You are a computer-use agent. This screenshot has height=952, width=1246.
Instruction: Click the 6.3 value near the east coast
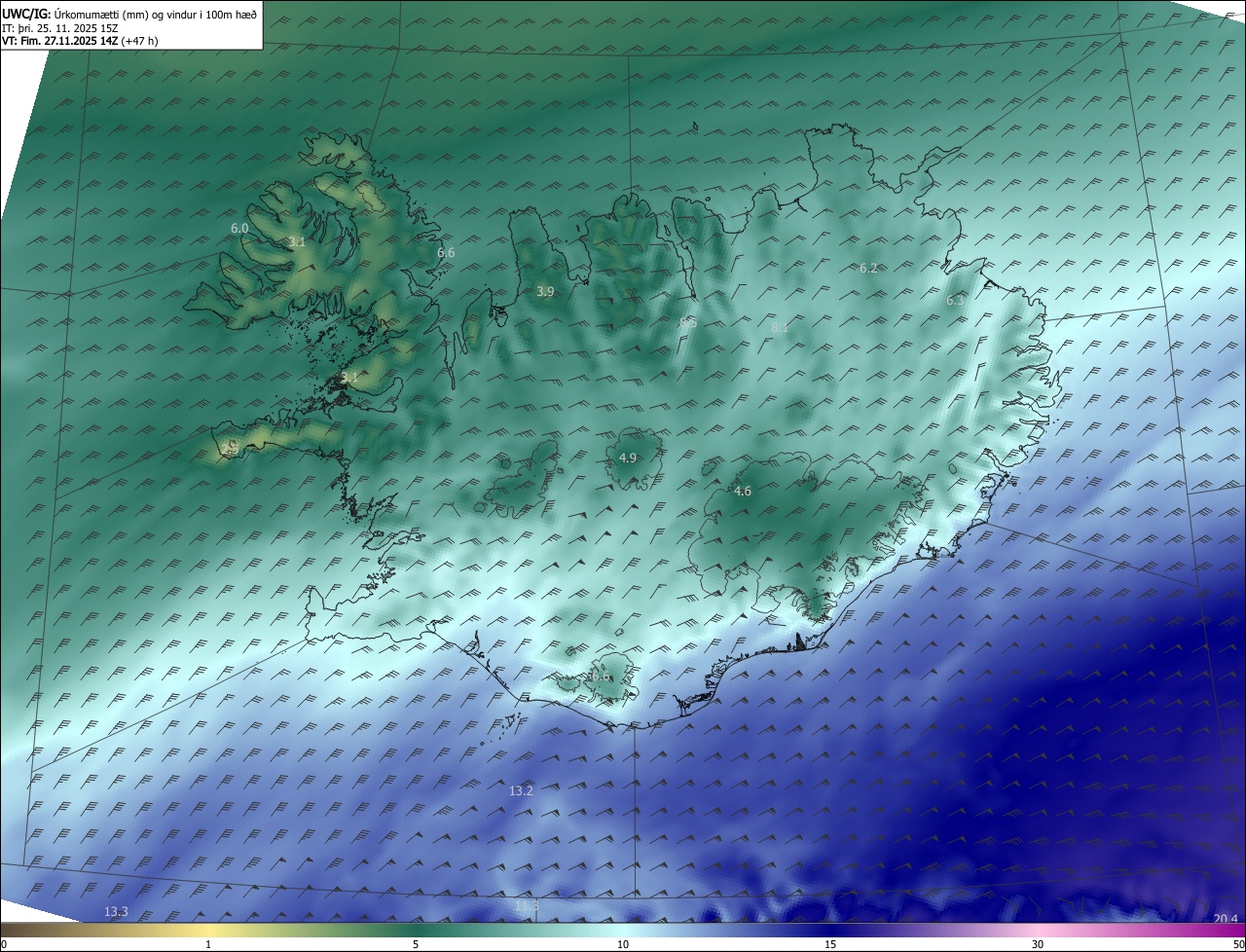tap(955, 301)
